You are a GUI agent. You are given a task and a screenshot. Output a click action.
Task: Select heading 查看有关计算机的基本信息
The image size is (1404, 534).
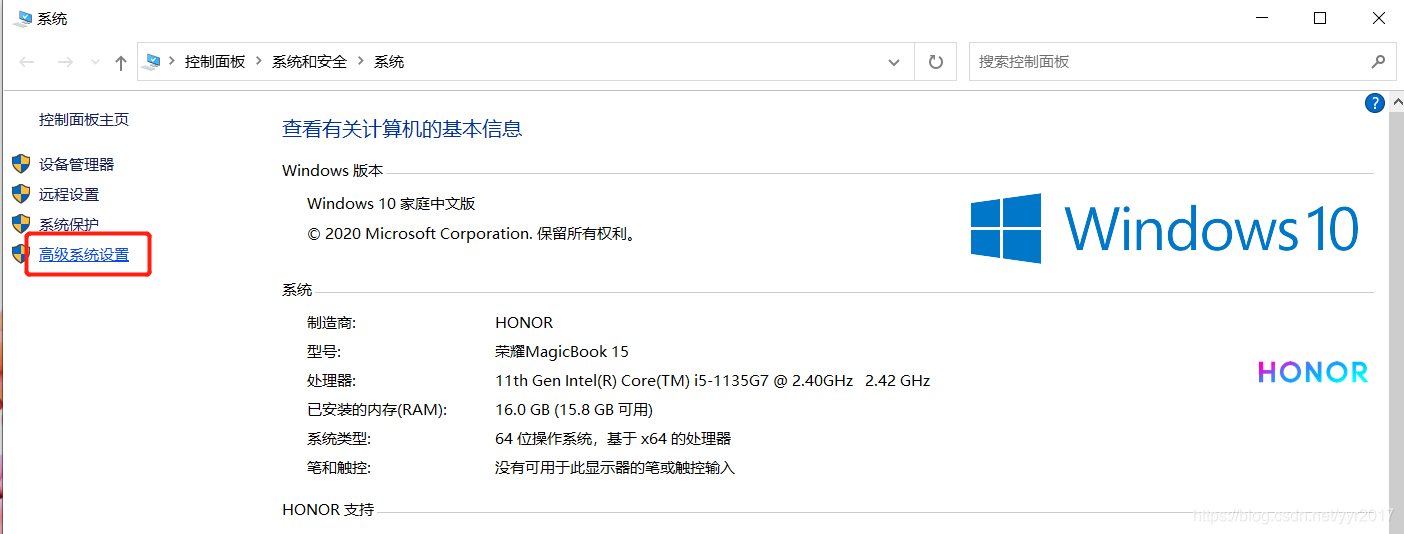pos(402,129)
